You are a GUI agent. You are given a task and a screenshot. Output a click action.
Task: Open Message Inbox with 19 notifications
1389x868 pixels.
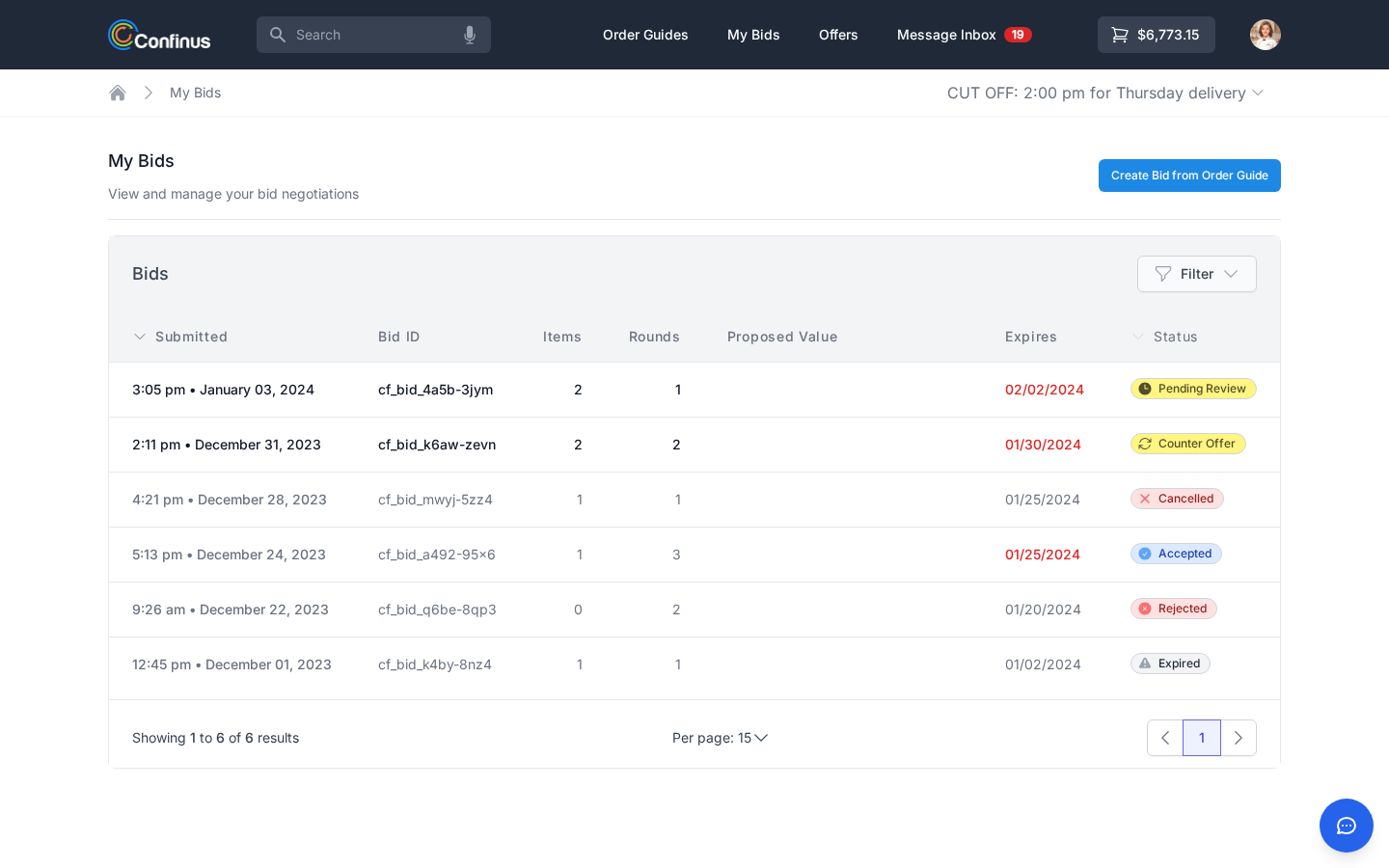(946, 35)
